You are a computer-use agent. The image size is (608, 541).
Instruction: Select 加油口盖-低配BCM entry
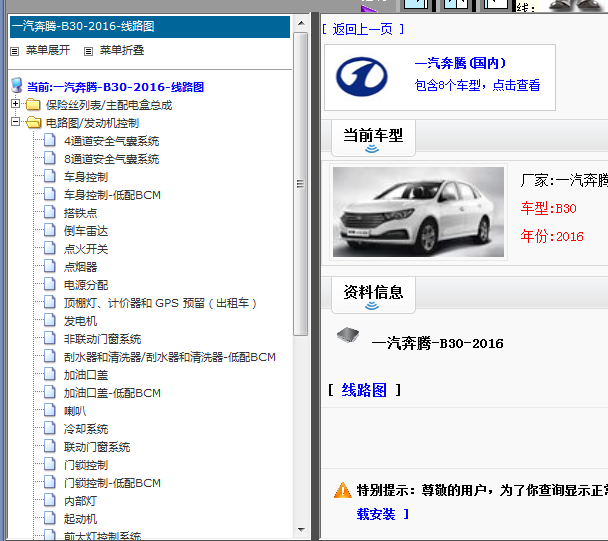(112, 393)
